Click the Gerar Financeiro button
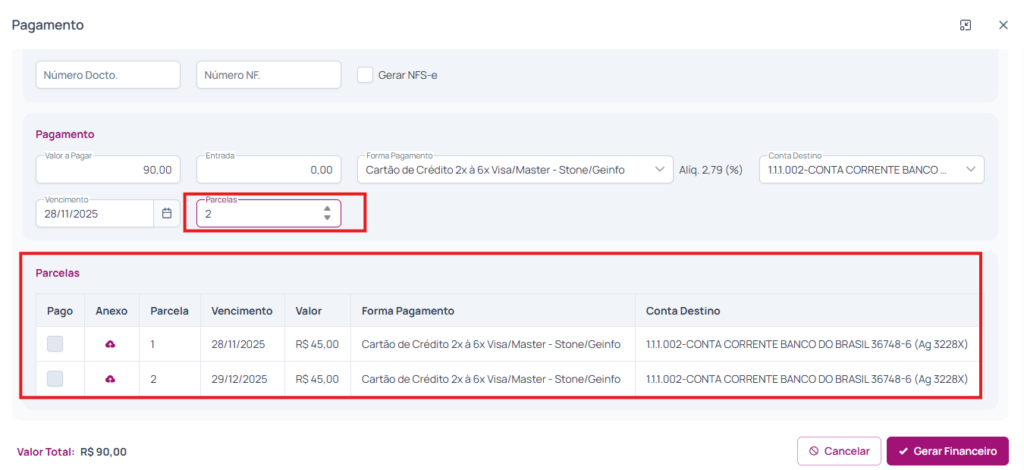The height and width of the screenshot is (470, 1024). point(947,451)
